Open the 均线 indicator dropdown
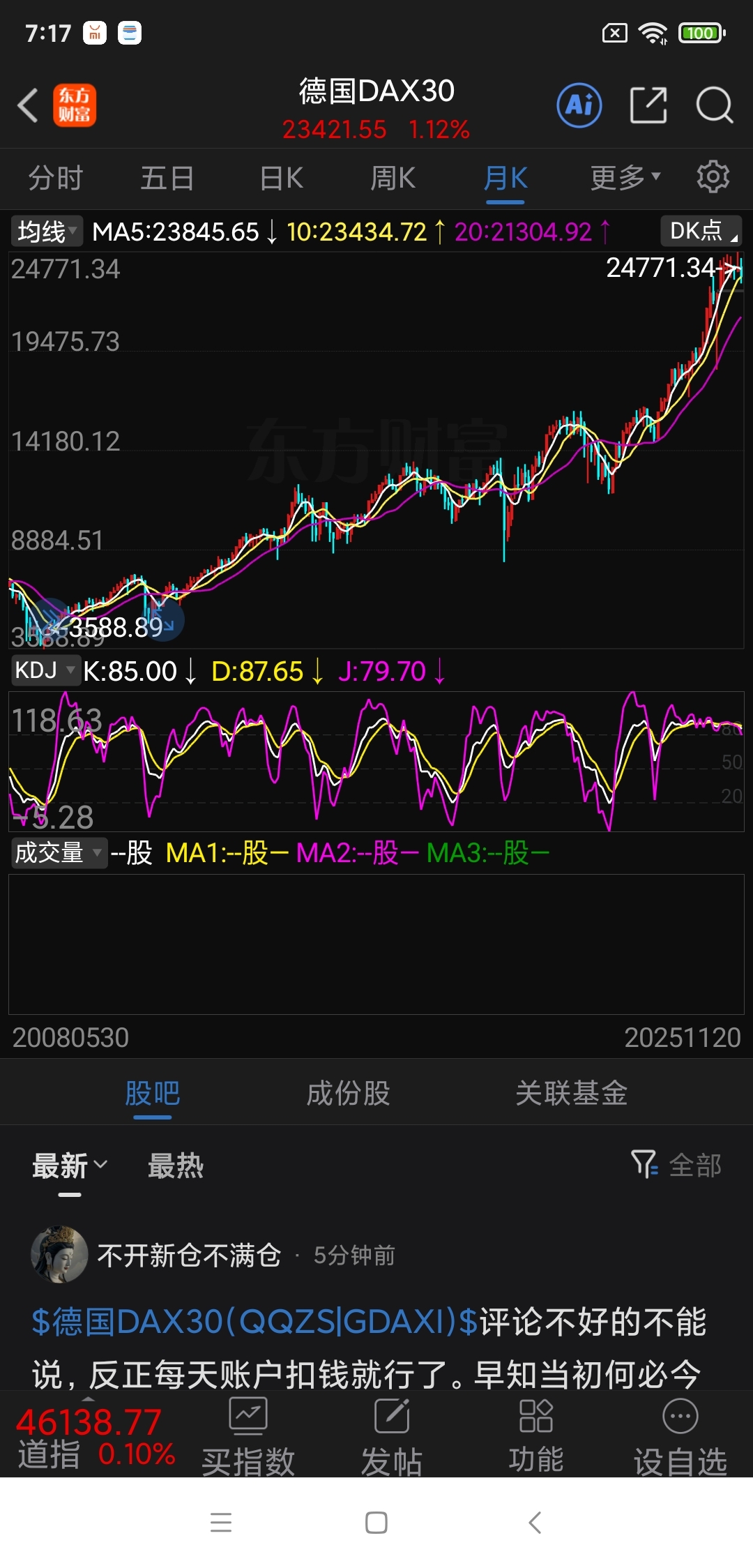This screenshot has height=1568, width=753. [47, 232]
